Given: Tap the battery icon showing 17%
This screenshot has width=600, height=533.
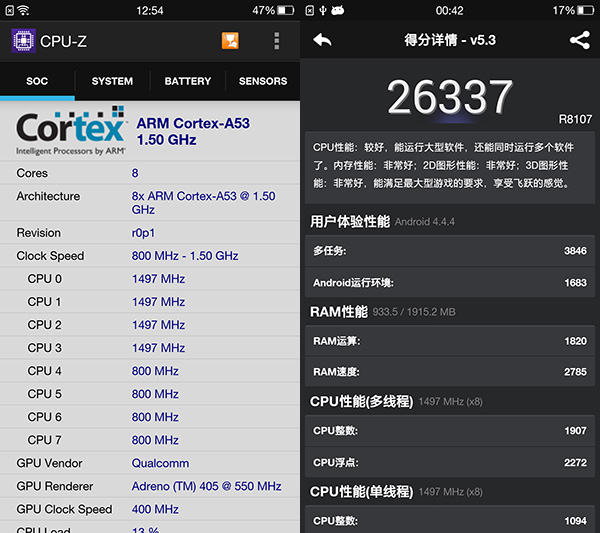Looking at the screenshot, I should (x=586, y=10).
